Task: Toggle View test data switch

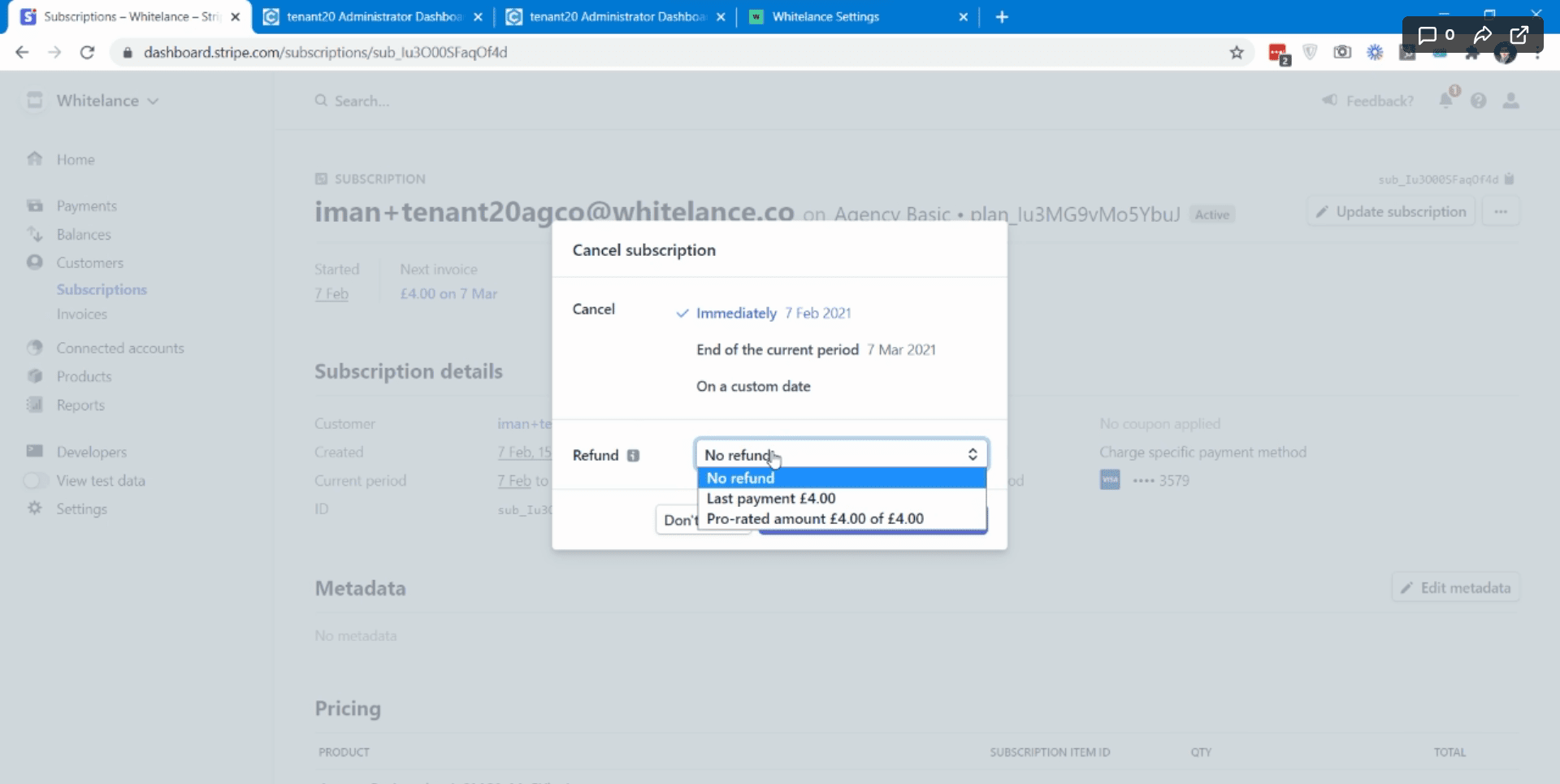Action: coord(36,481)
